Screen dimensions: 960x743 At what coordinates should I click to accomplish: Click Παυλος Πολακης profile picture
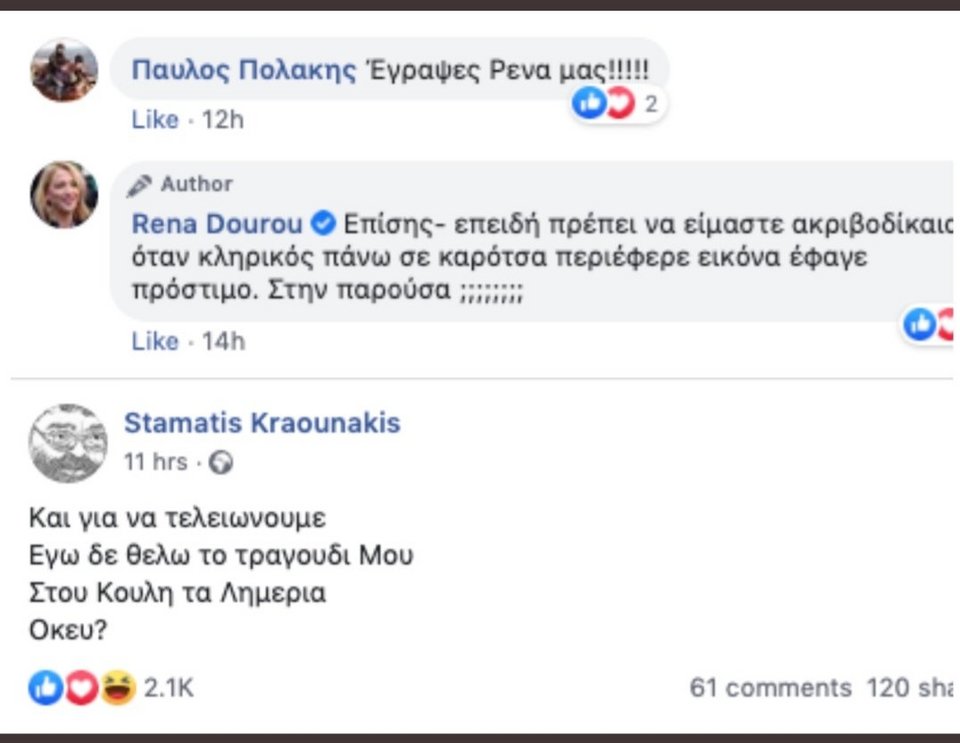pos(64,70)
